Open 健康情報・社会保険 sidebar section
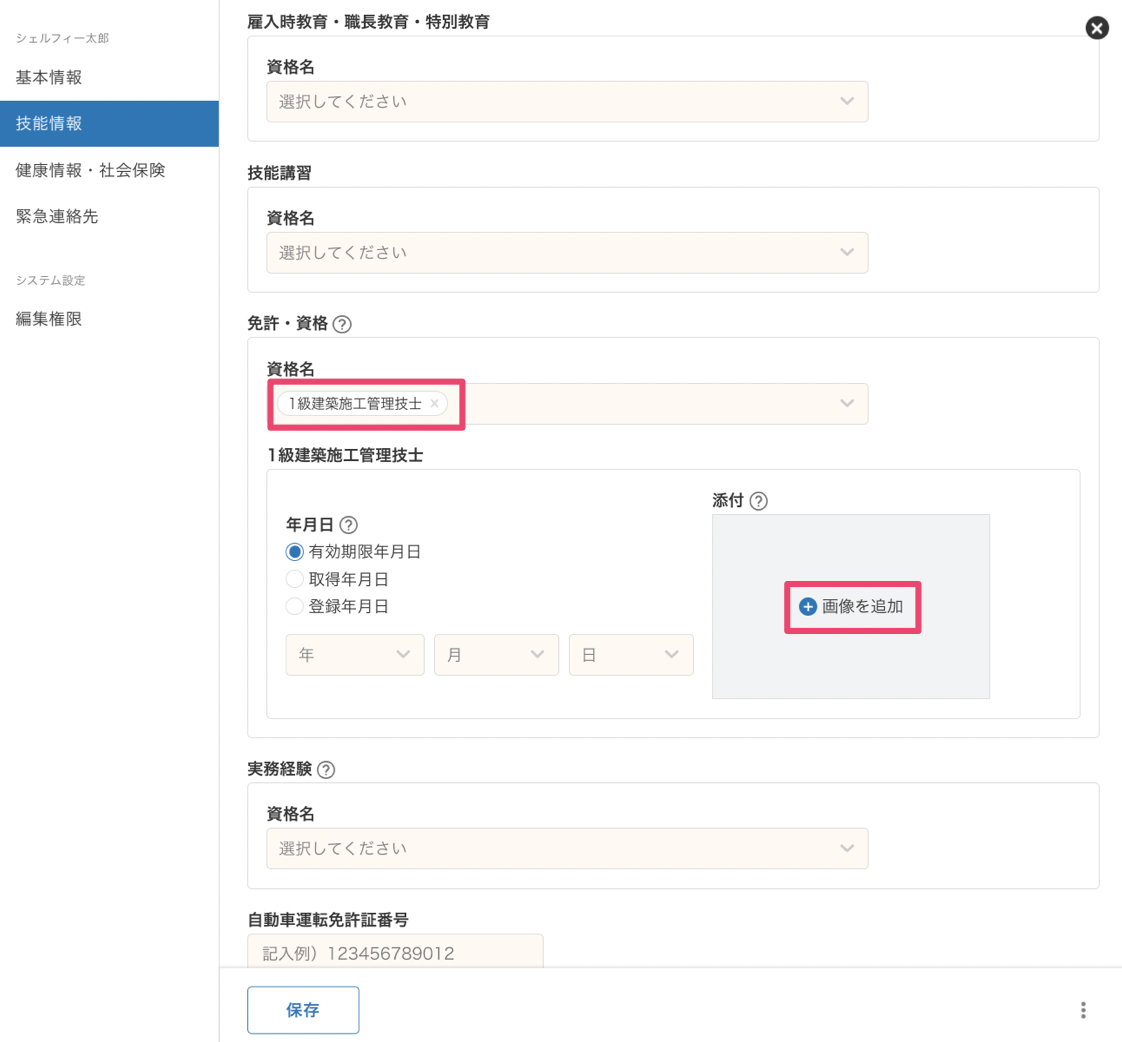Screen dimensions: 1122x1042 tap(90, 170)
